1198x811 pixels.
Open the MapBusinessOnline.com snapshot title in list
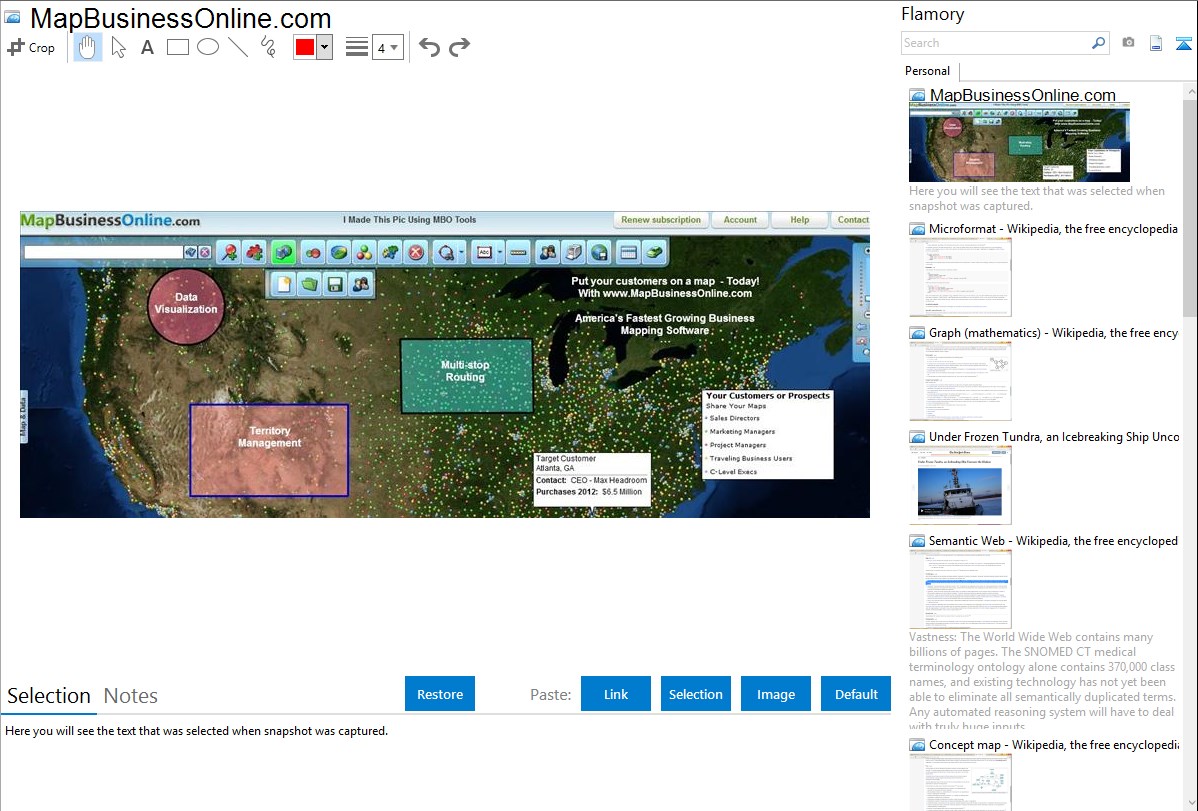point(1022,96)
